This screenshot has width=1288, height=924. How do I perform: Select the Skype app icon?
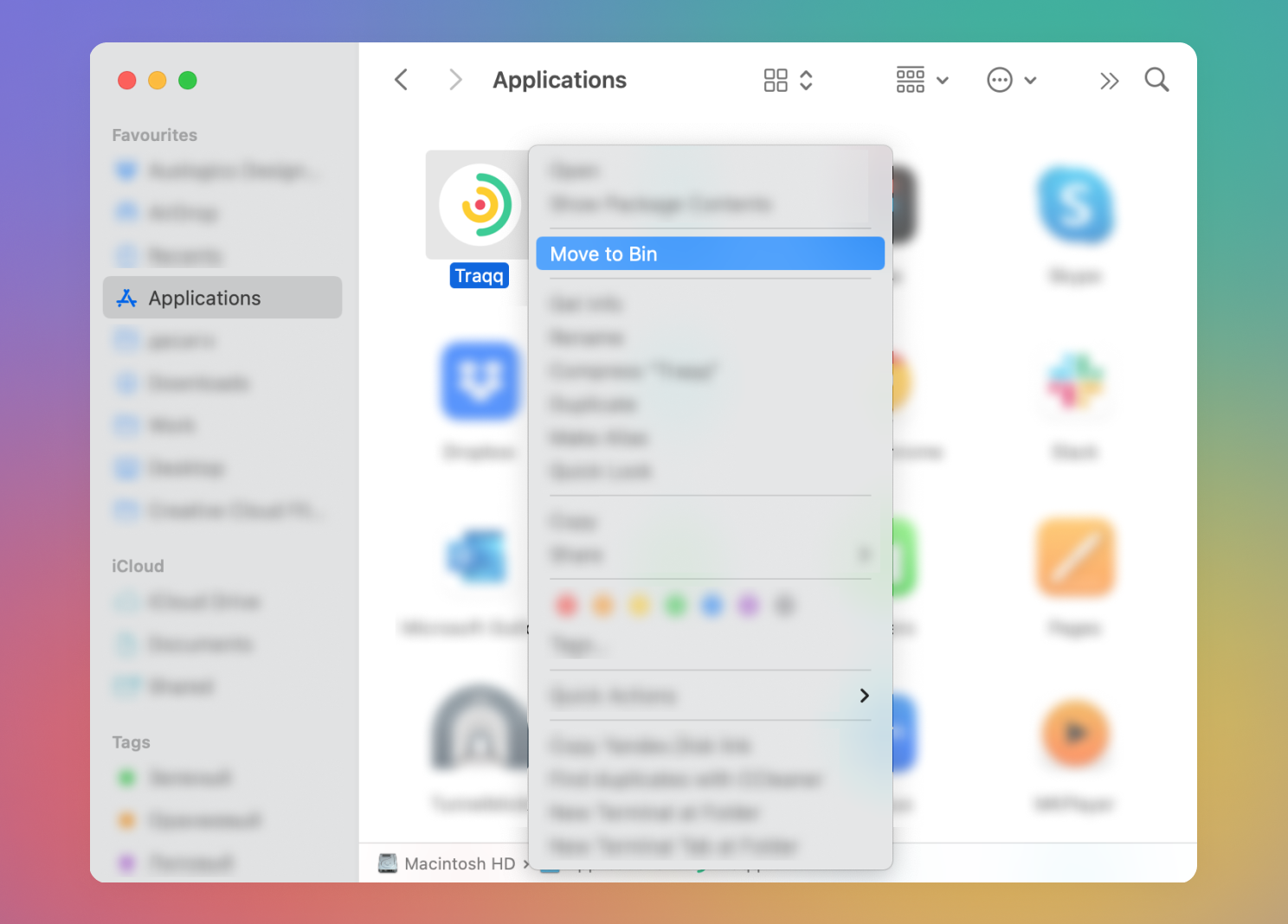1076,206
